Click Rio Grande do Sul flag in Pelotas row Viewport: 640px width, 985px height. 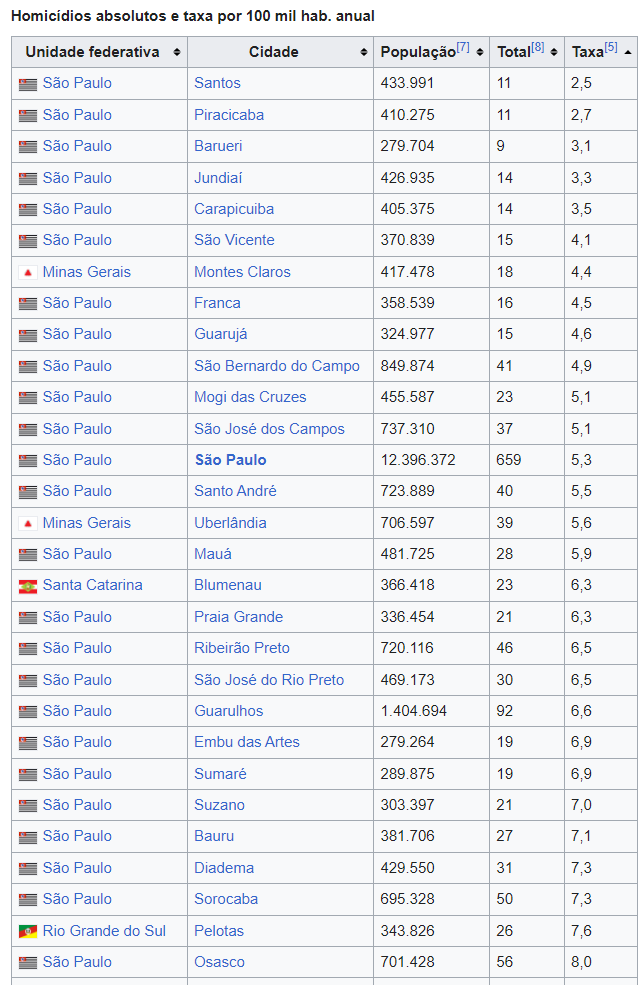tap(28, 932)
